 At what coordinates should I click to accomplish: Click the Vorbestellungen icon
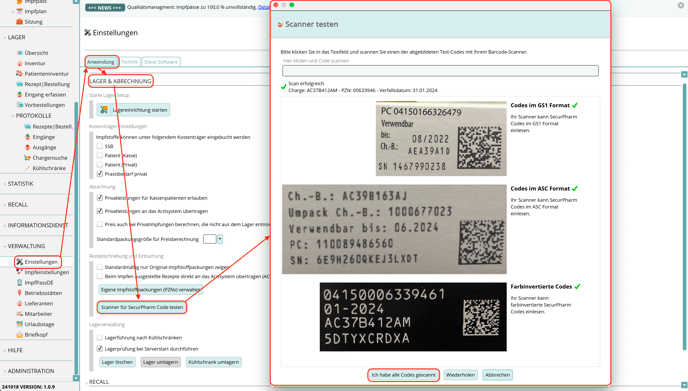click(x=19, y=105)
